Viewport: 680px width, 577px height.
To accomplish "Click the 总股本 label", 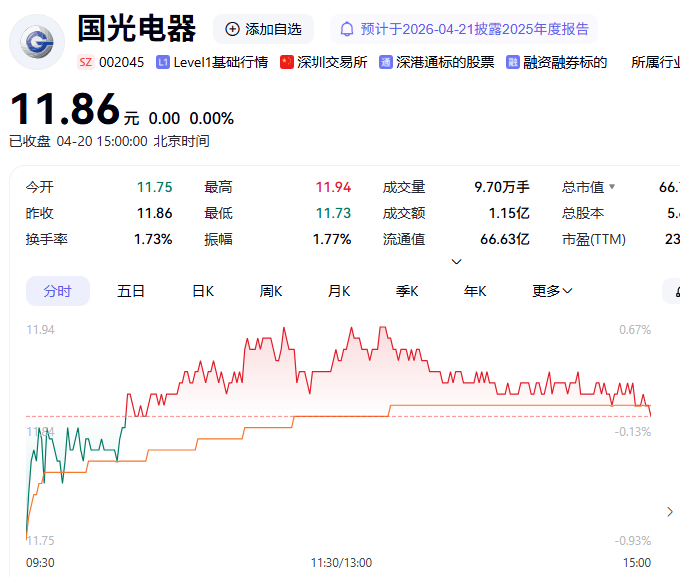I will pyautogui.click(x=583, y=213).
